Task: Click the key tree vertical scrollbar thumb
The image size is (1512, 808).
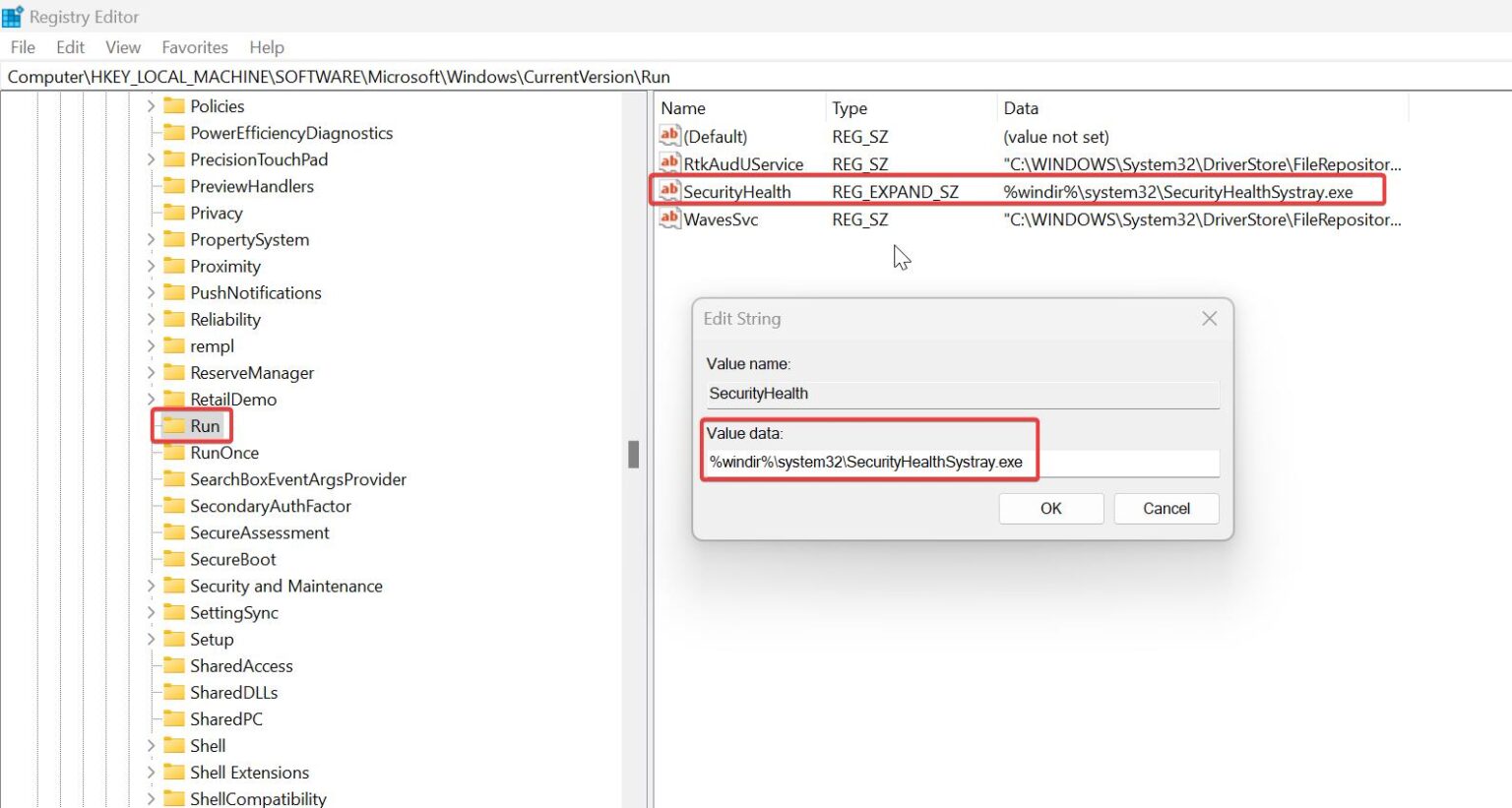Action: click(634, 454)
